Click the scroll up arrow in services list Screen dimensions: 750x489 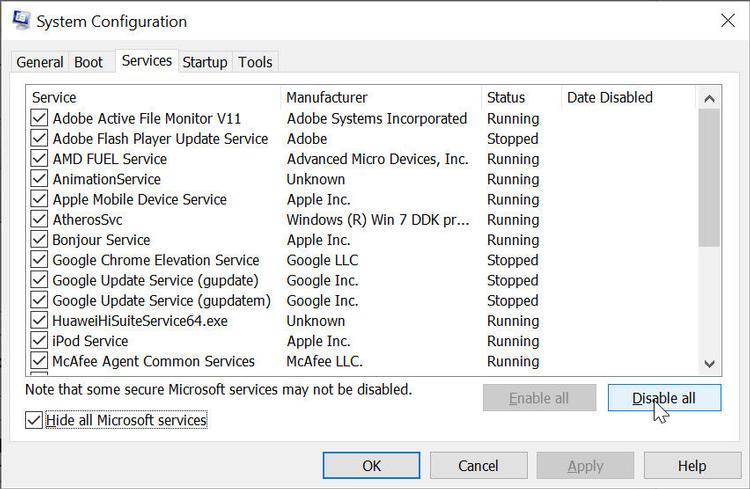[709, 98]
